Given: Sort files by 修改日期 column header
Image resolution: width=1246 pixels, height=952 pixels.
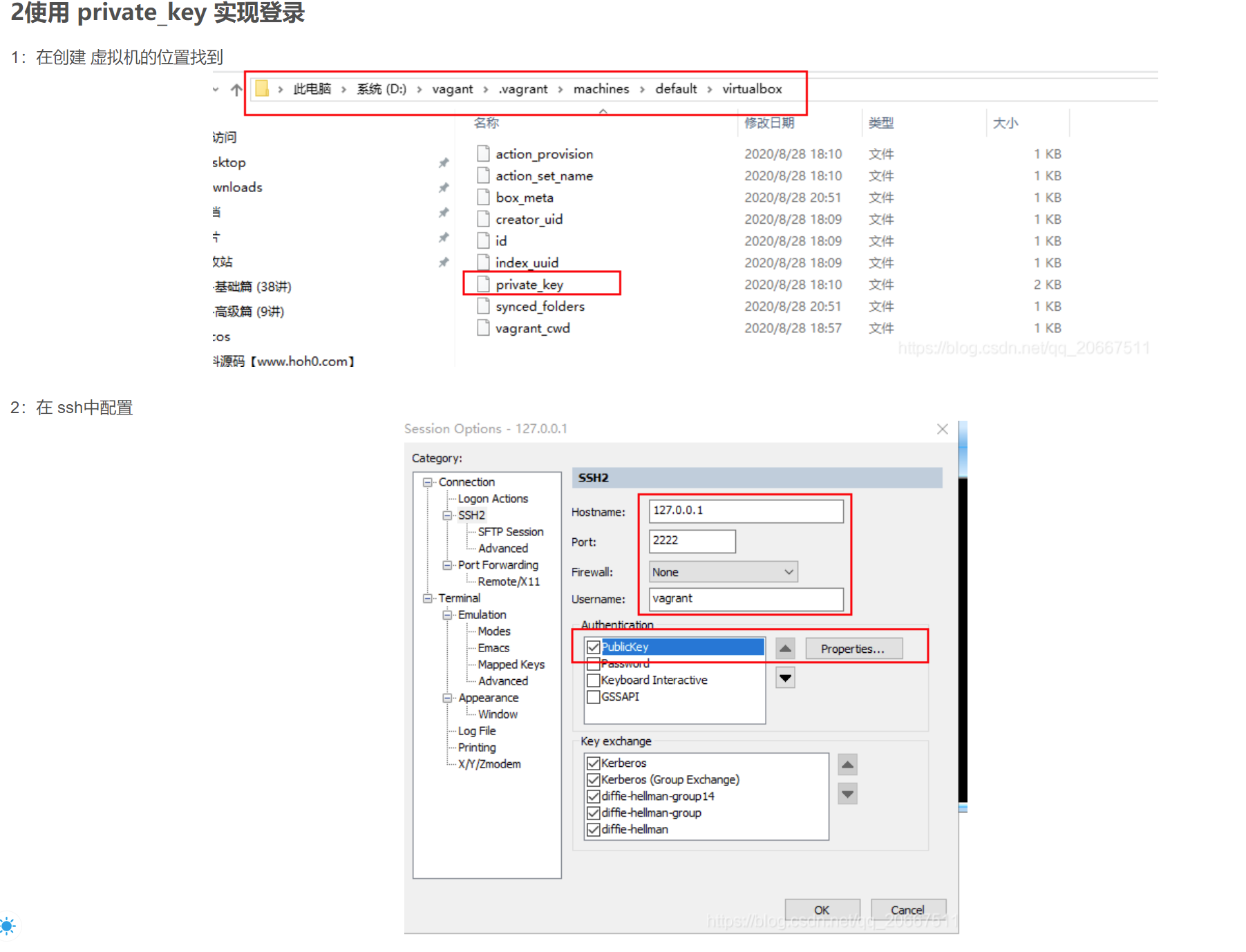Looking at the screenshot, I should 769,123.
